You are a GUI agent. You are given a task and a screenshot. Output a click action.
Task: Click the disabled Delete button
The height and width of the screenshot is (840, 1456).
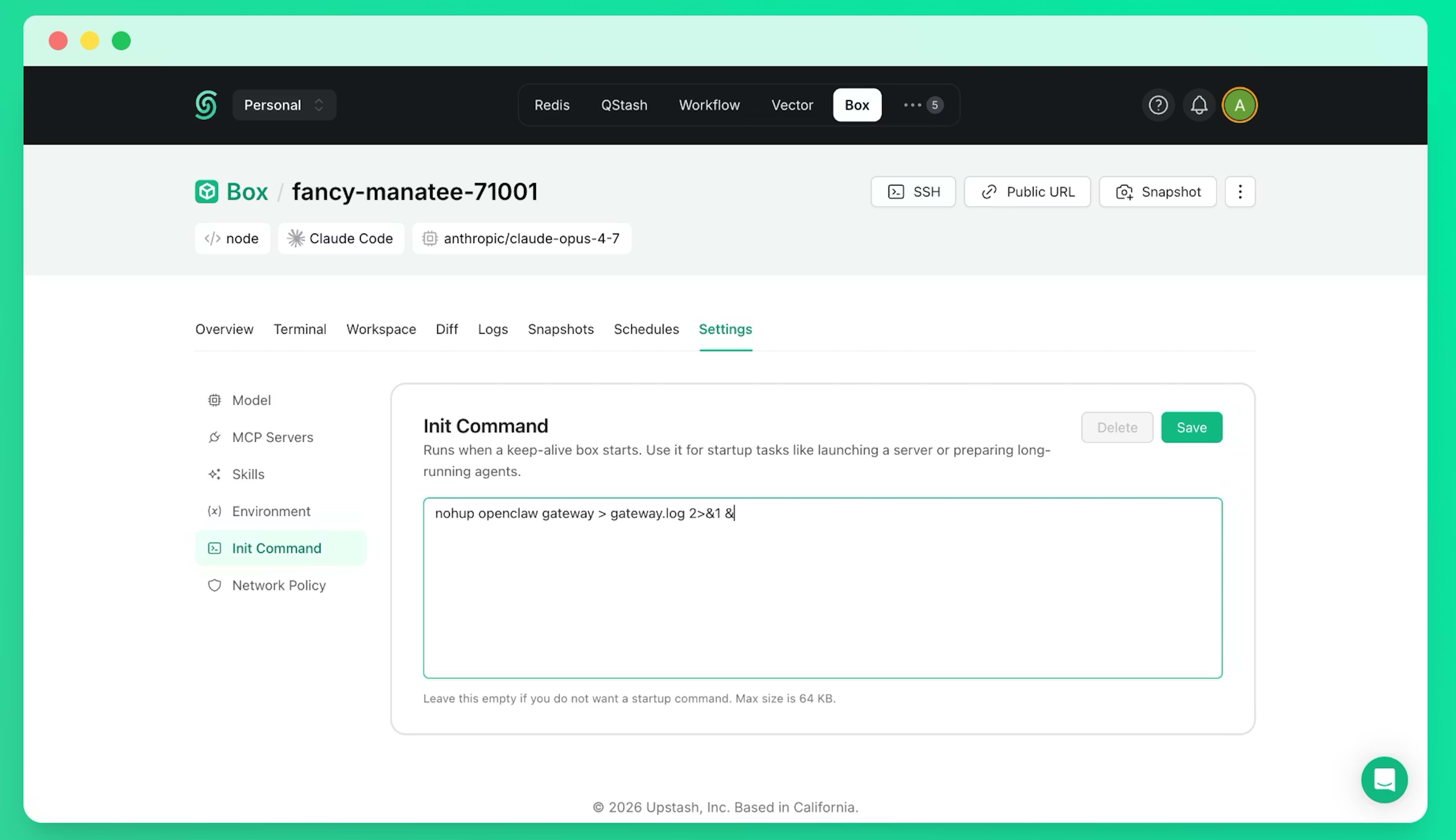1117,428
